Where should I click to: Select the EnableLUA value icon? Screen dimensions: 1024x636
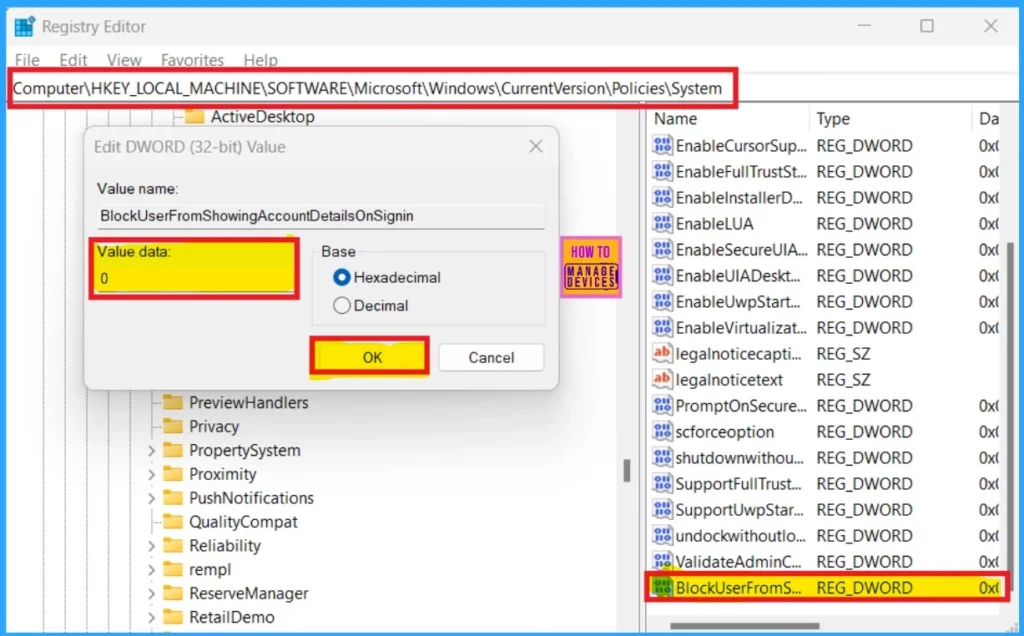[662, 223]
